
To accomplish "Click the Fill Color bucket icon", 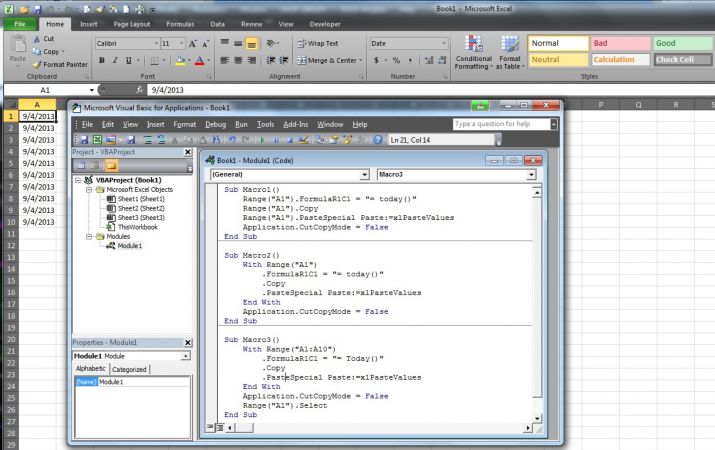I will click(181, 61).
